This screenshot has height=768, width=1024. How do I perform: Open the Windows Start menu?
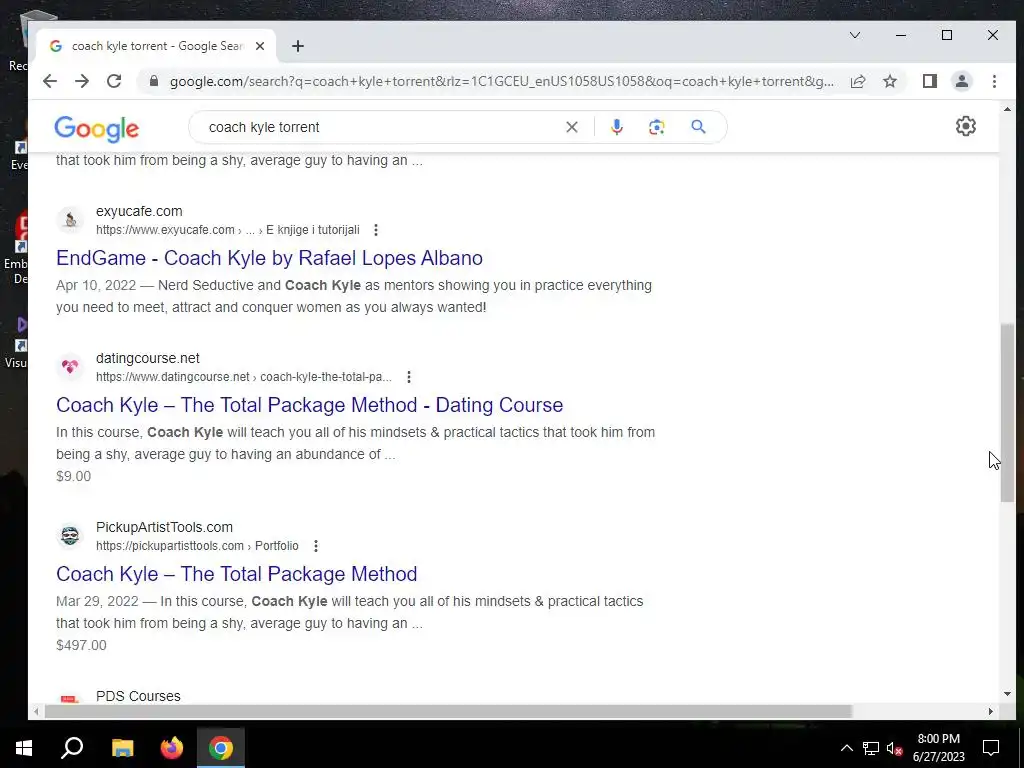tap(24, 748)
